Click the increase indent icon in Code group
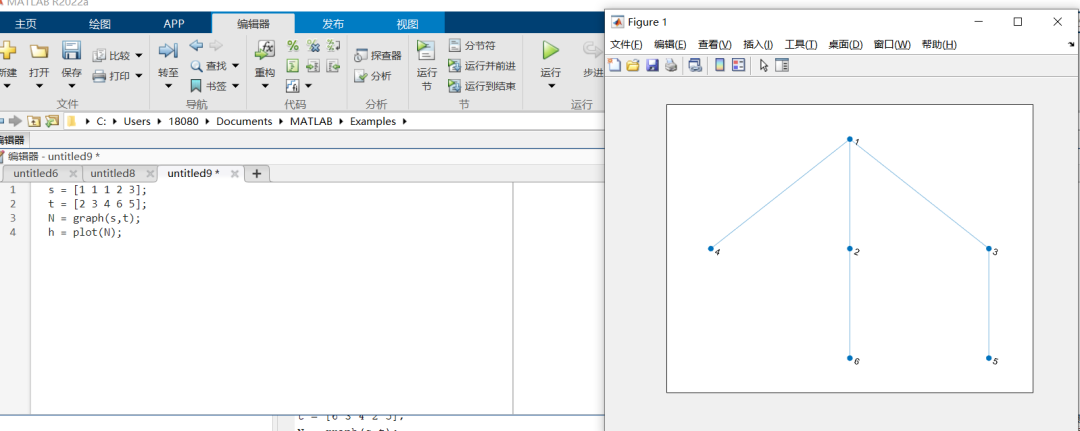Screen dimensions: 1080x431 click(313, 66)
